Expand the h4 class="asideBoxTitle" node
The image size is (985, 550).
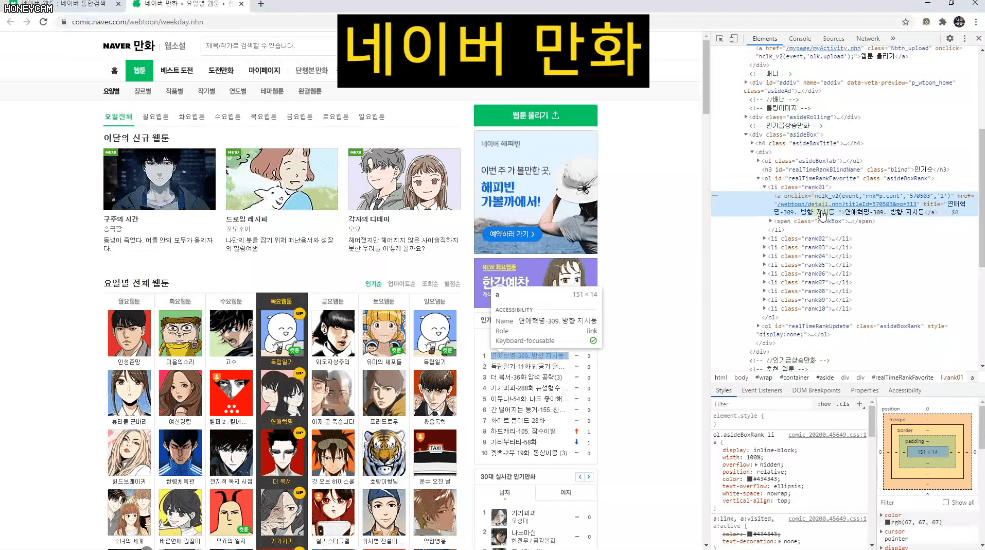click(752, 143)
